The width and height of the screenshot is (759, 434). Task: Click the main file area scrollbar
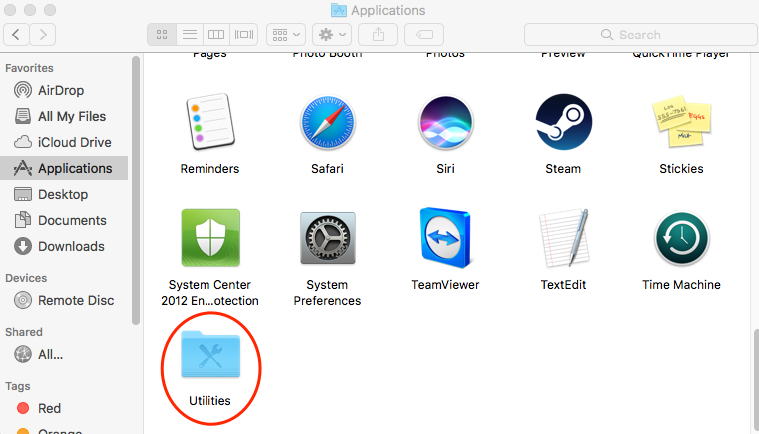point(756,380)
